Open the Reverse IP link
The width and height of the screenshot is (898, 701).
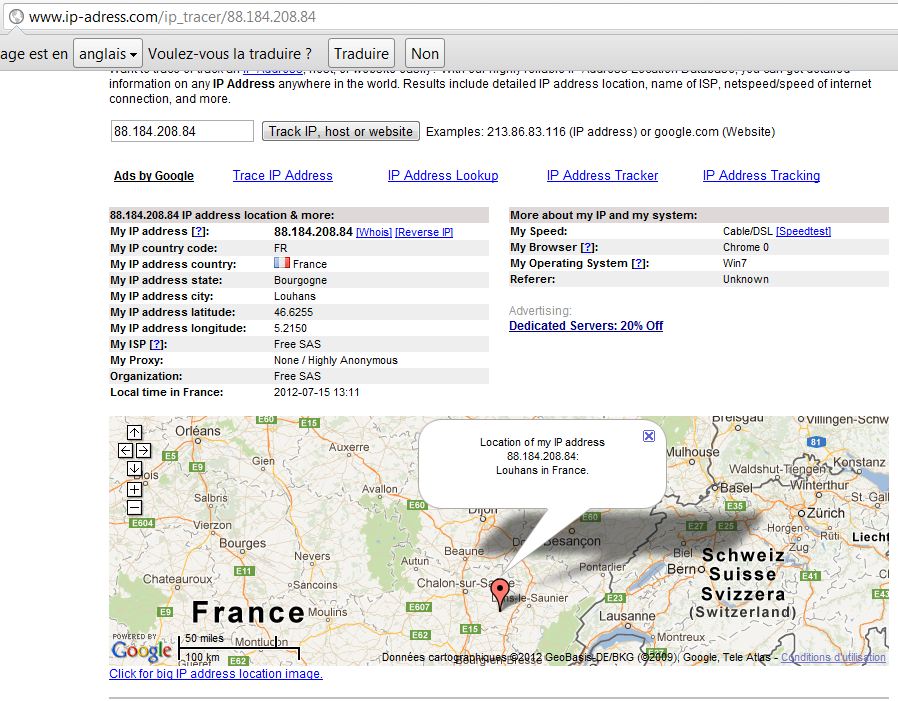tap(424, 233)
